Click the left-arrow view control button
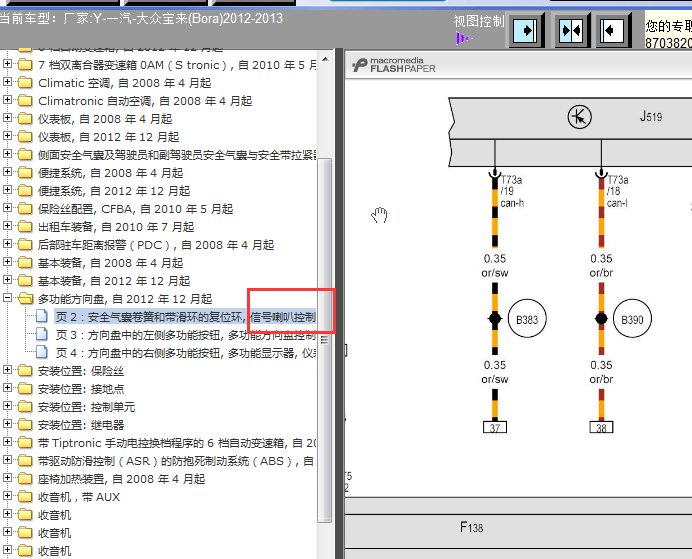This screenshot has height=559, width=692. 612,30
